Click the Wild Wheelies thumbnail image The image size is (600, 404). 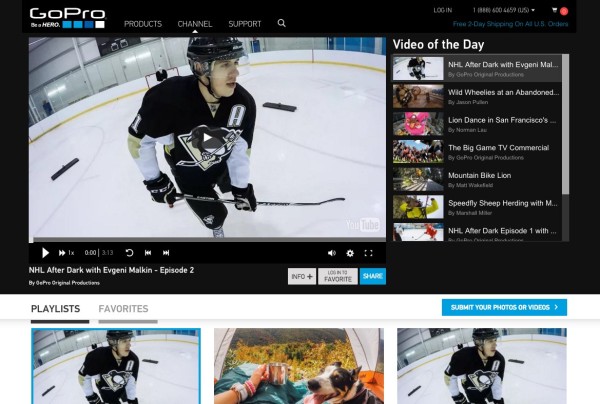click(x=418, y=96)
